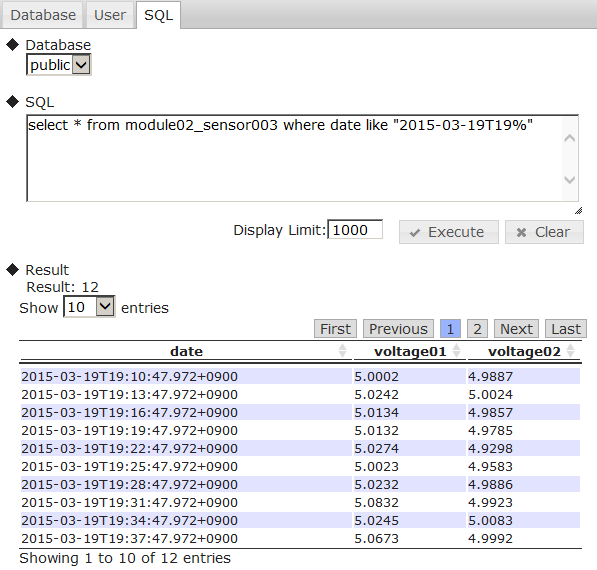Click the date column sort arrows icon
Image resolution: width=597 pixels, height=570 pixels.
[x=343, y=351]
